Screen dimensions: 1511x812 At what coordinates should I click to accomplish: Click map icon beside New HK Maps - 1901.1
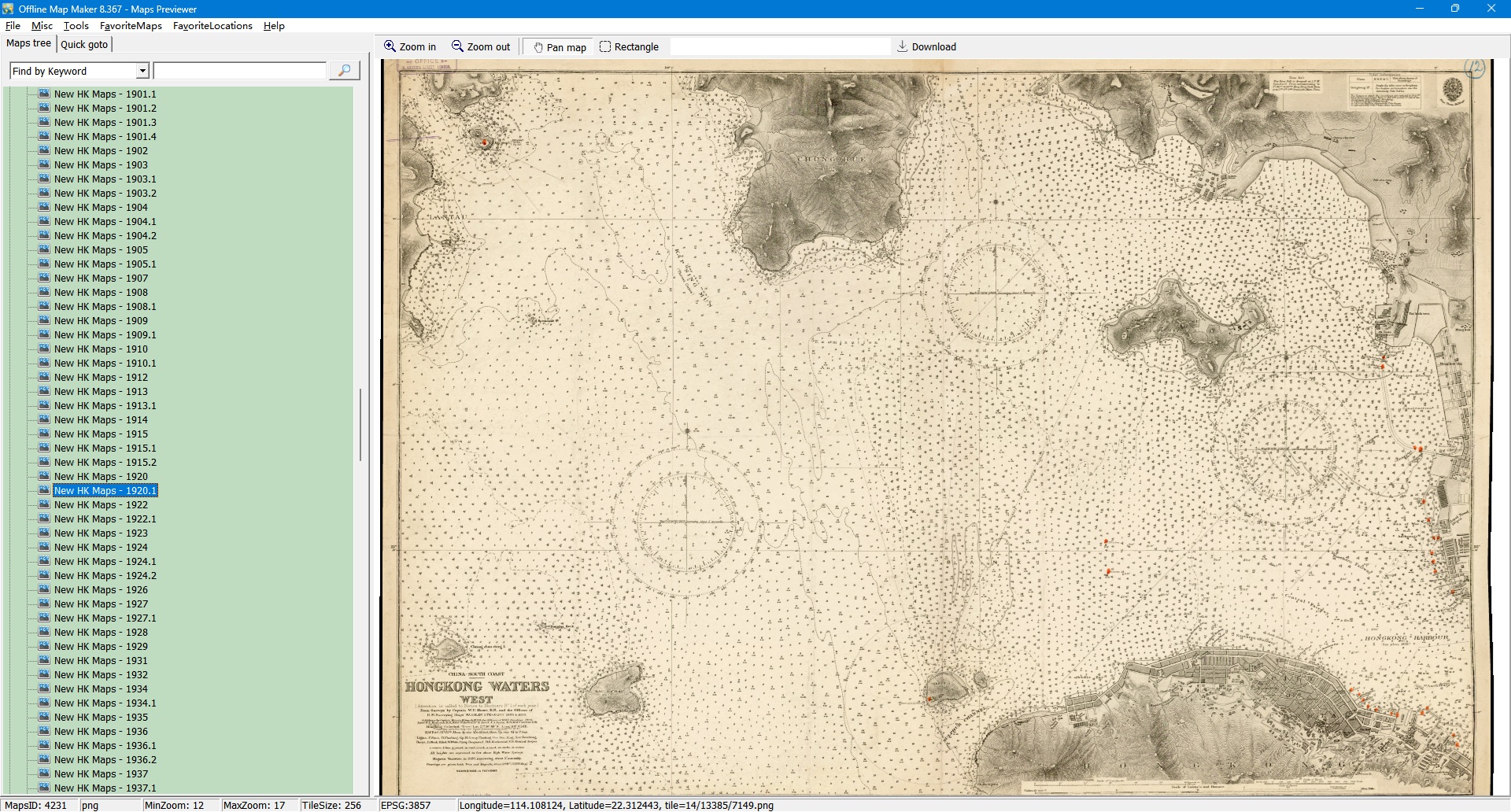[x=44, y=94]
